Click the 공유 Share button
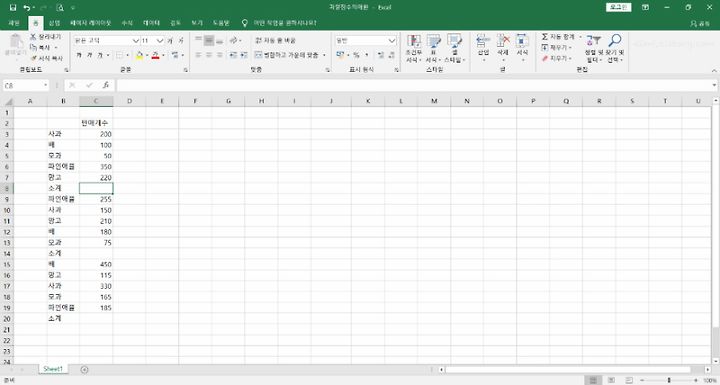 [700, 23]
